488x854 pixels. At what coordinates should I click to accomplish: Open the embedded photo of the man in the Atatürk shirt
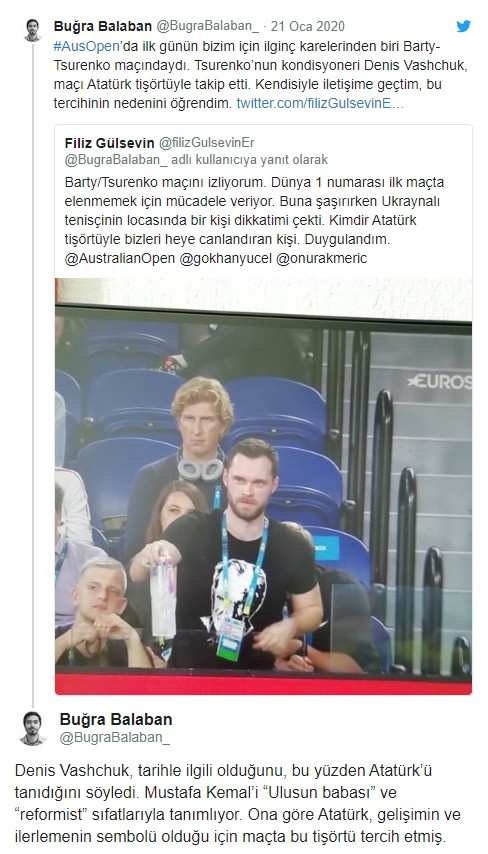tap(264, 486)
